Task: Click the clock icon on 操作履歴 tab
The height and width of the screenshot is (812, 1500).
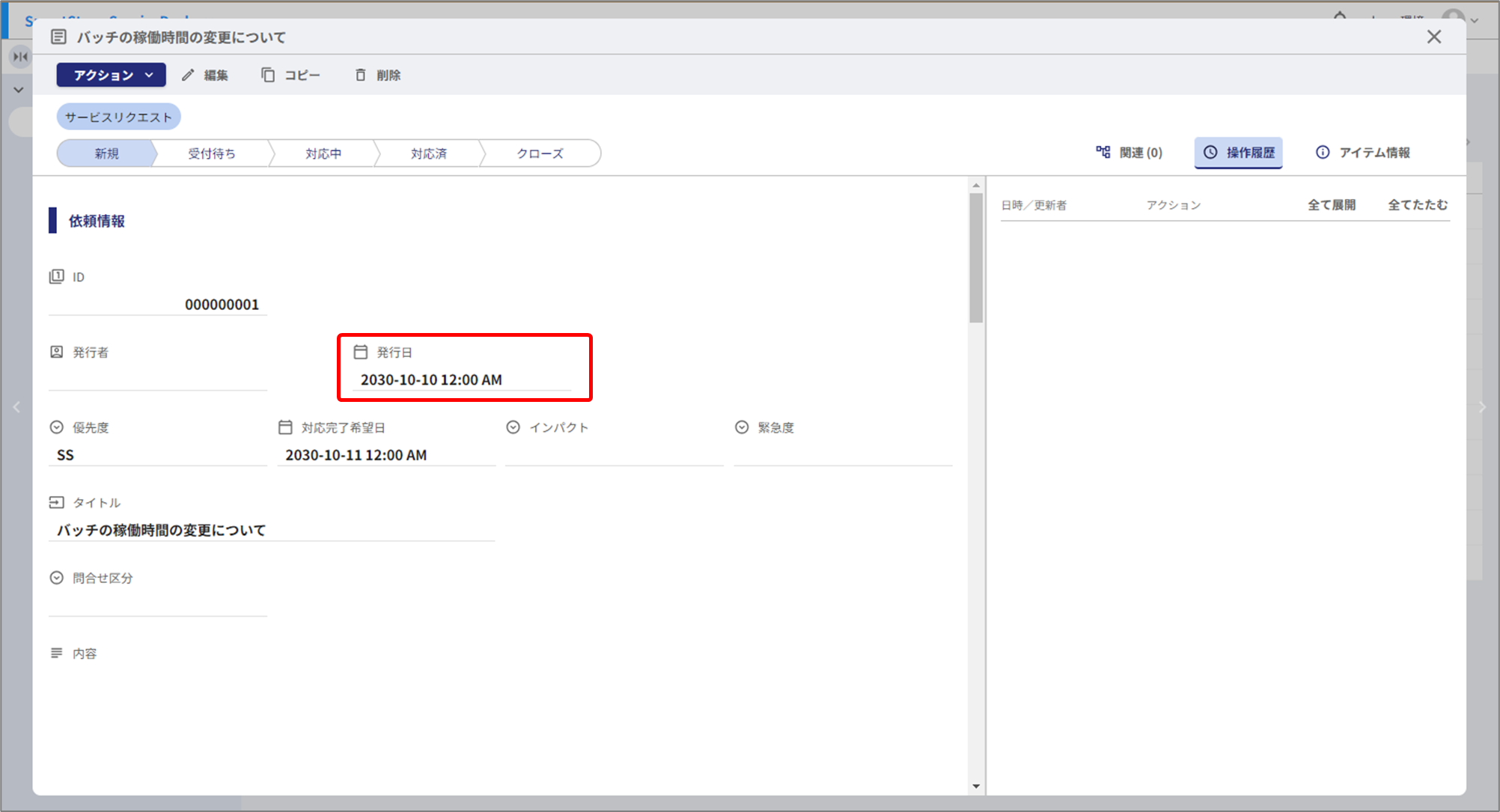Action: pyautogui.click(x=1210, y=152)
